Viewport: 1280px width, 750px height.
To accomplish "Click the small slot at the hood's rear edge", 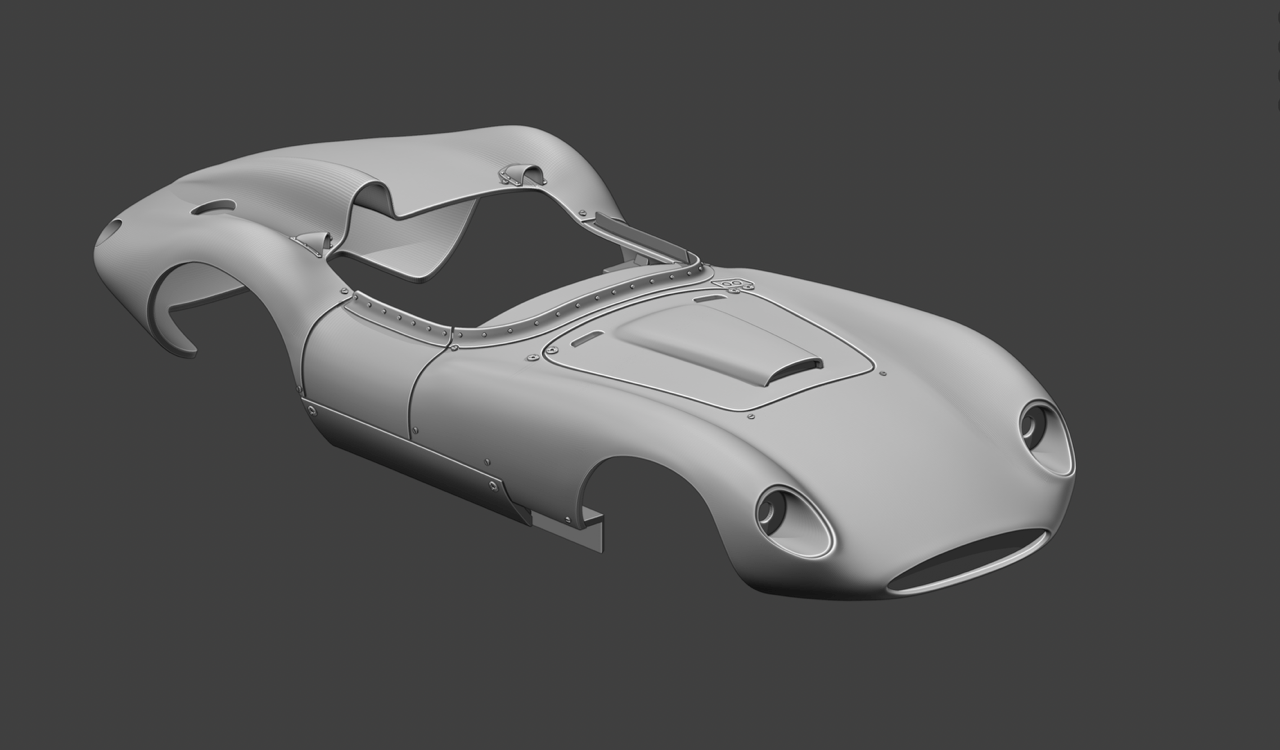I will [x=710, y=298].
